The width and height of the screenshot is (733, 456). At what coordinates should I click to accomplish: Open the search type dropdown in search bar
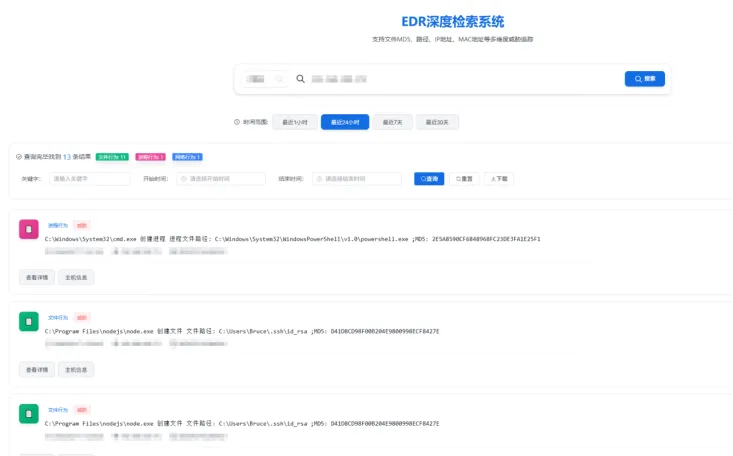pyautogui.click(x=265, y=79)
